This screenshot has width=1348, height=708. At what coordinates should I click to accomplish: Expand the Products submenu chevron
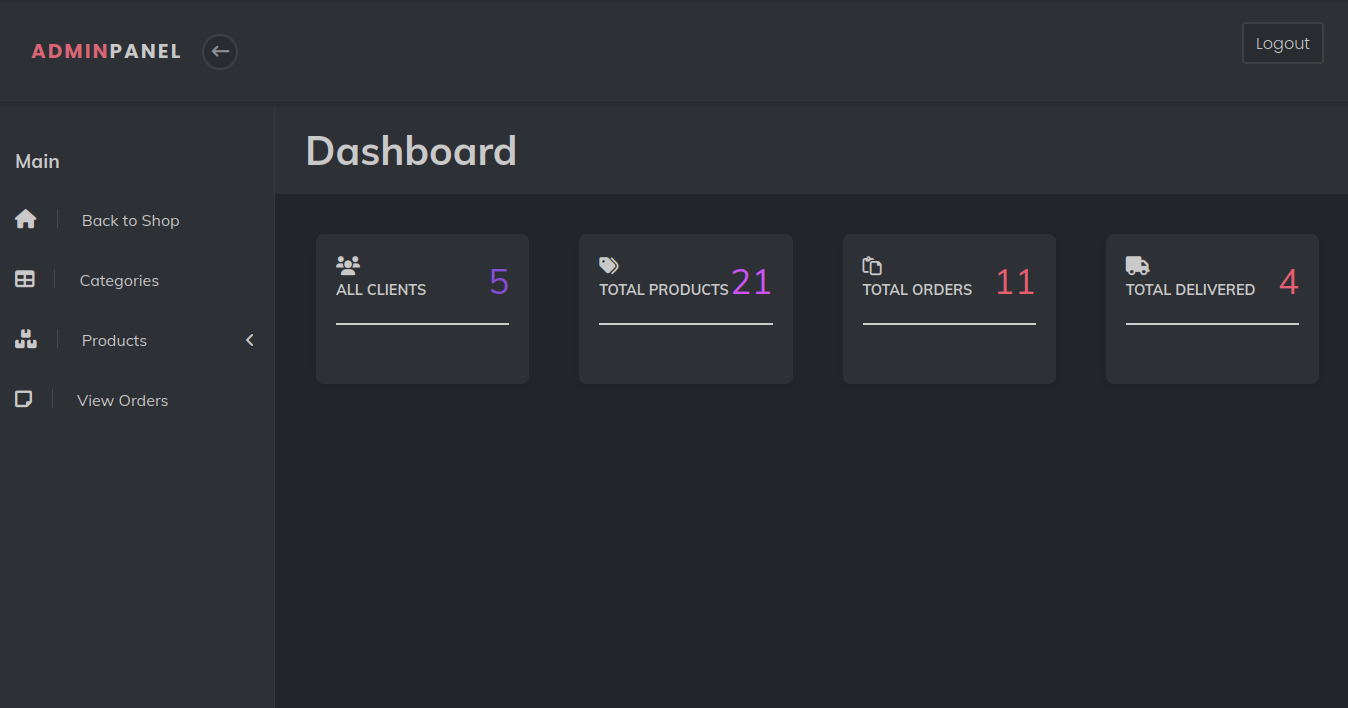tap(250, 340)
